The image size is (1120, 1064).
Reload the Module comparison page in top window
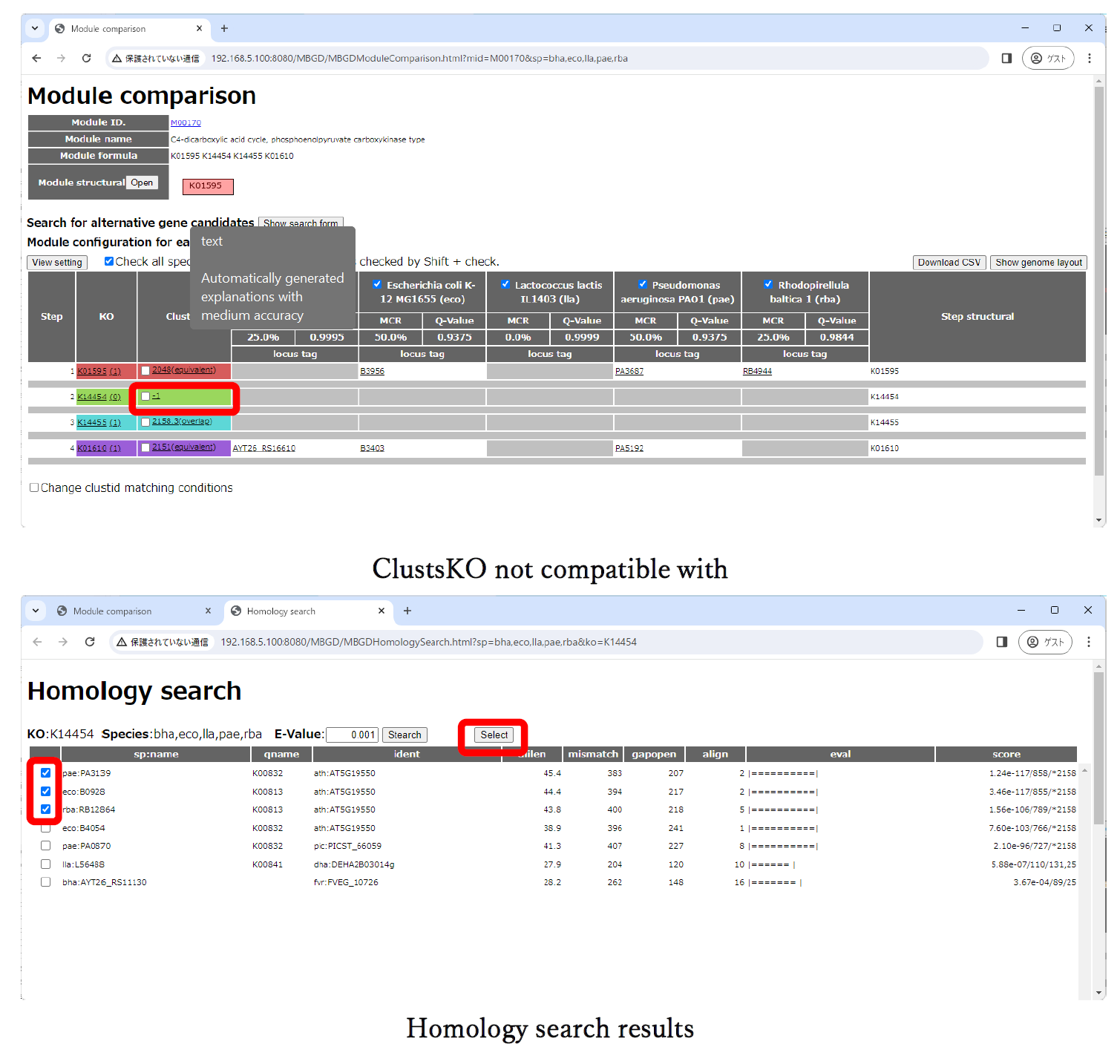pyautogui.click(x=86, y=58)
